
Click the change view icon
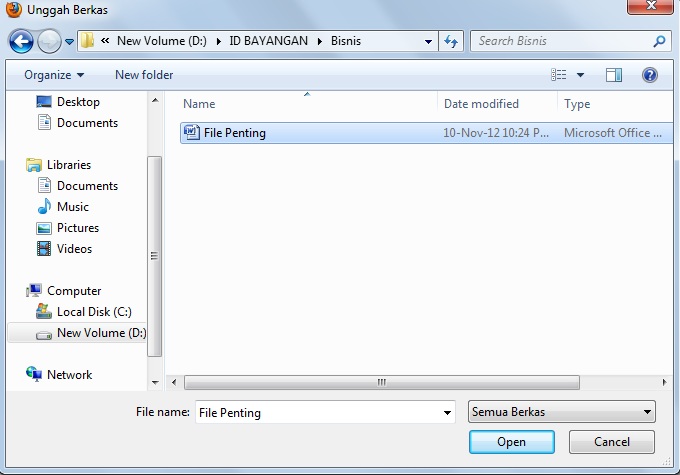tap(558, 75)
